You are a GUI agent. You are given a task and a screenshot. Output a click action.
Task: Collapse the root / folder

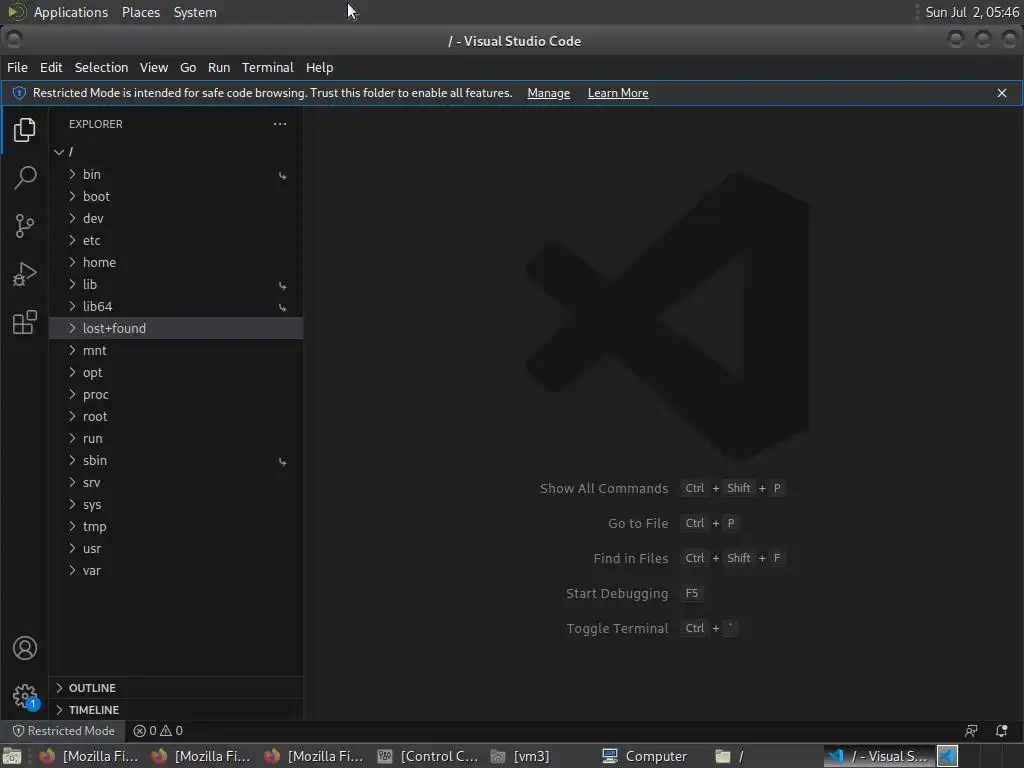click(x=59, y=152)
